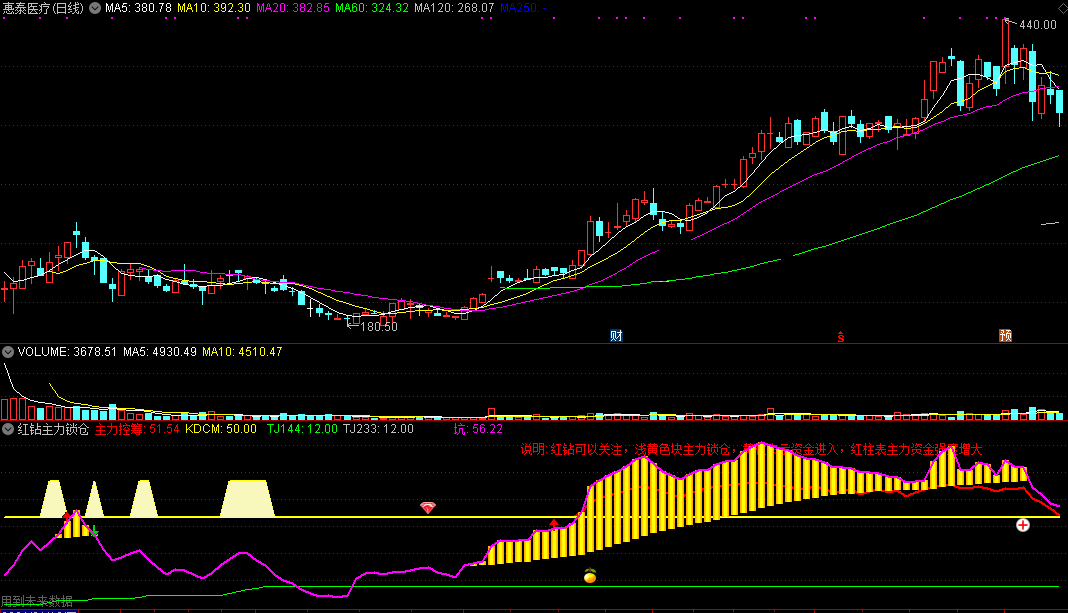Viewport: 1068px width, 613px height.
Task: Click the orange fruit marker icon
Action: 590,576
